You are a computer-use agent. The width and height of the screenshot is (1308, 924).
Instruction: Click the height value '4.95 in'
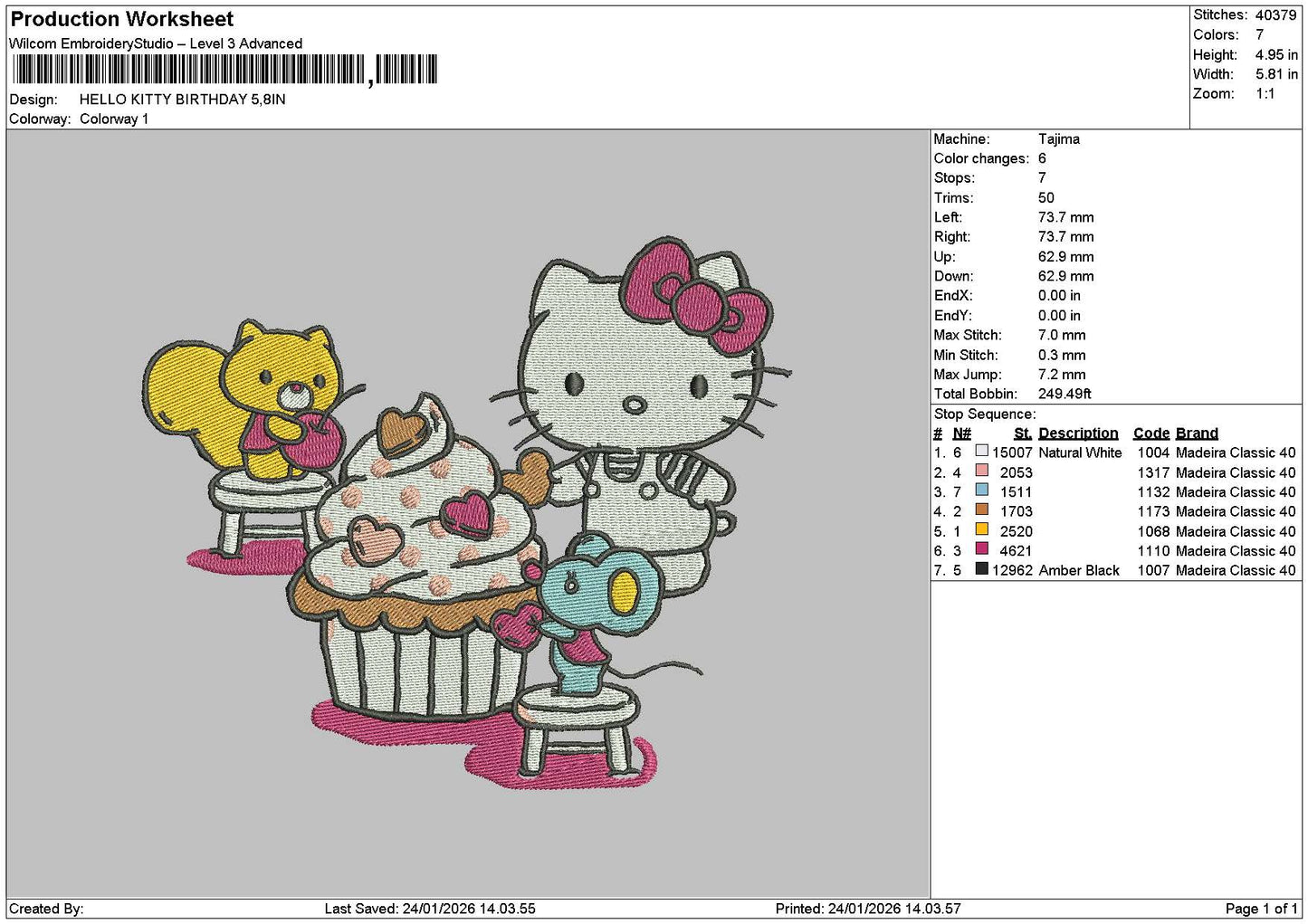pos(1276,54)
